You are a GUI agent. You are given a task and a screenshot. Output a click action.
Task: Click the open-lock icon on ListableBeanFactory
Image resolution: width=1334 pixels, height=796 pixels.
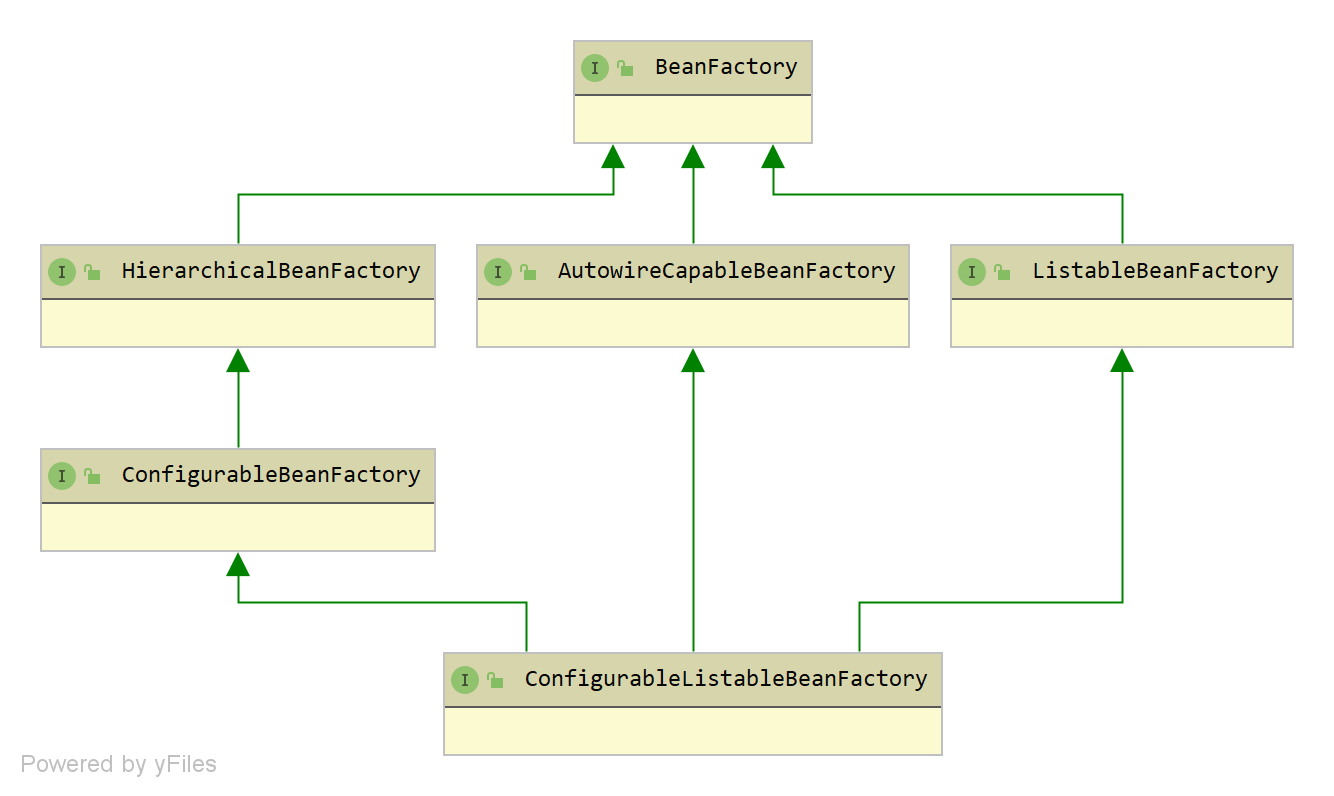[1002, 272]
